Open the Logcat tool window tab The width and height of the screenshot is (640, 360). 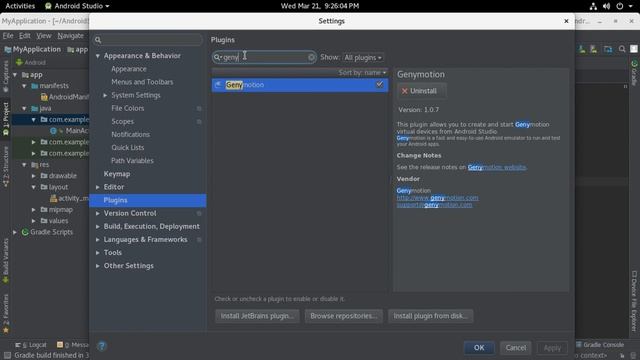[31, 345]
